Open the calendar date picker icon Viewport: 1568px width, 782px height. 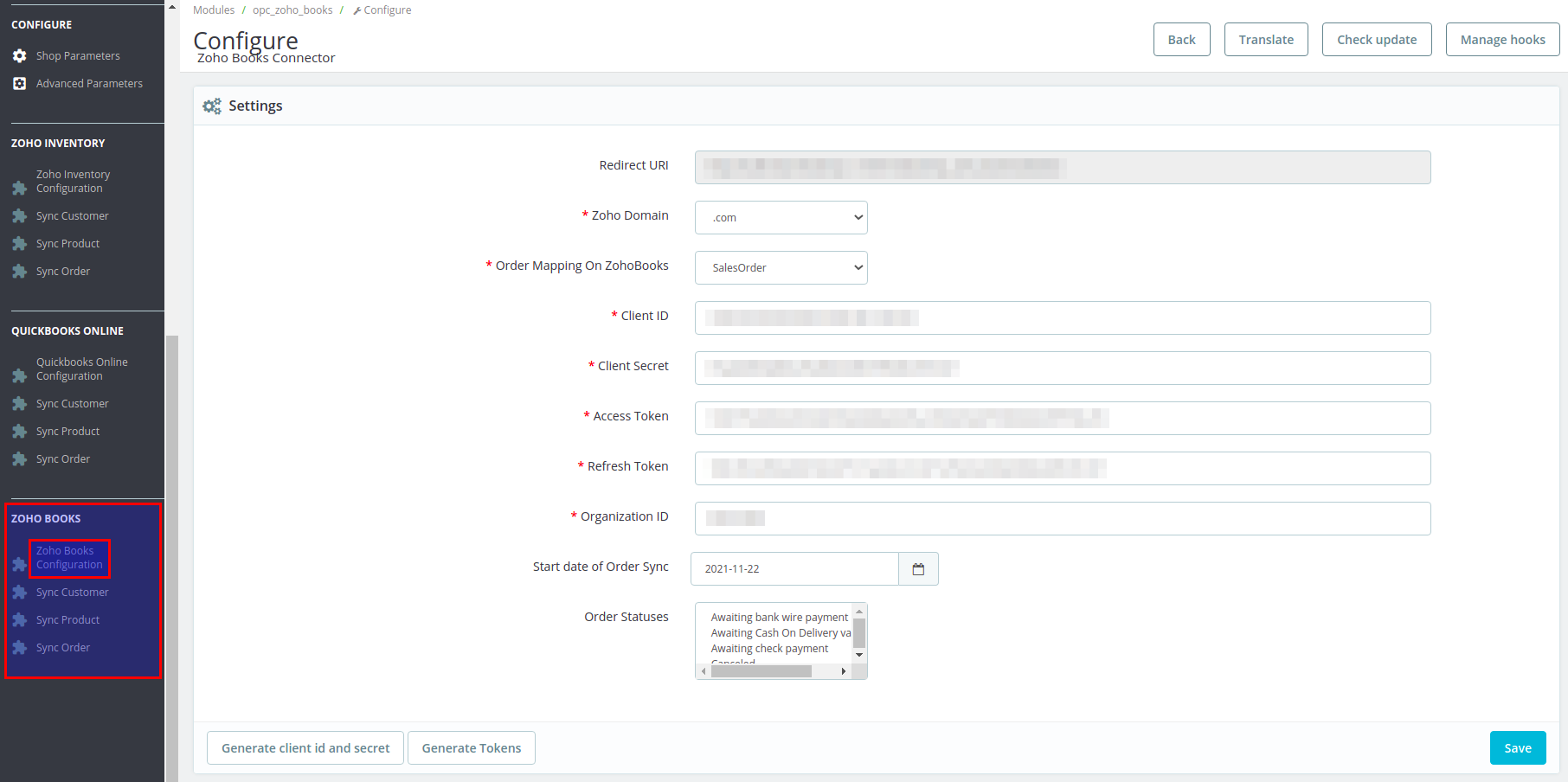click(x=918, y=569)
